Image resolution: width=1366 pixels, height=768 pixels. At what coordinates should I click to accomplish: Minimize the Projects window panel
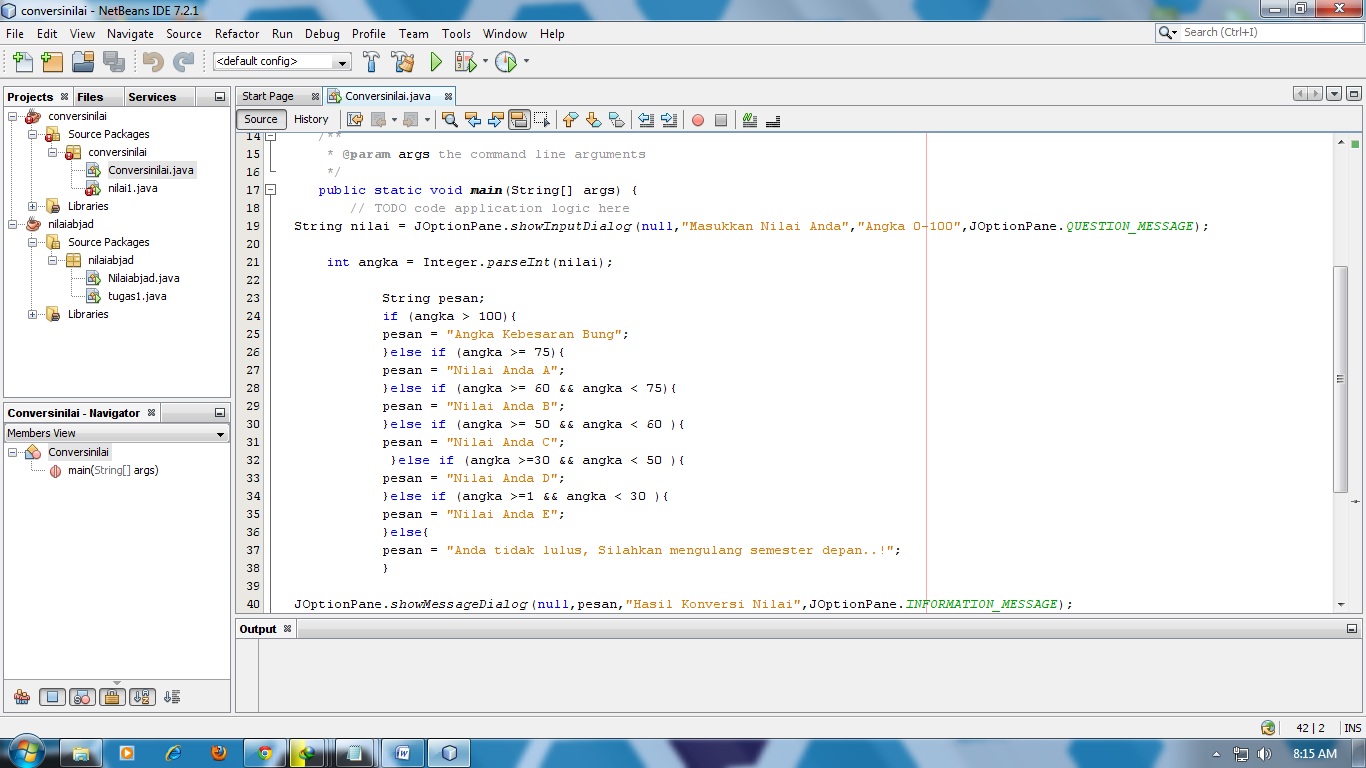[x=220, y=97]
